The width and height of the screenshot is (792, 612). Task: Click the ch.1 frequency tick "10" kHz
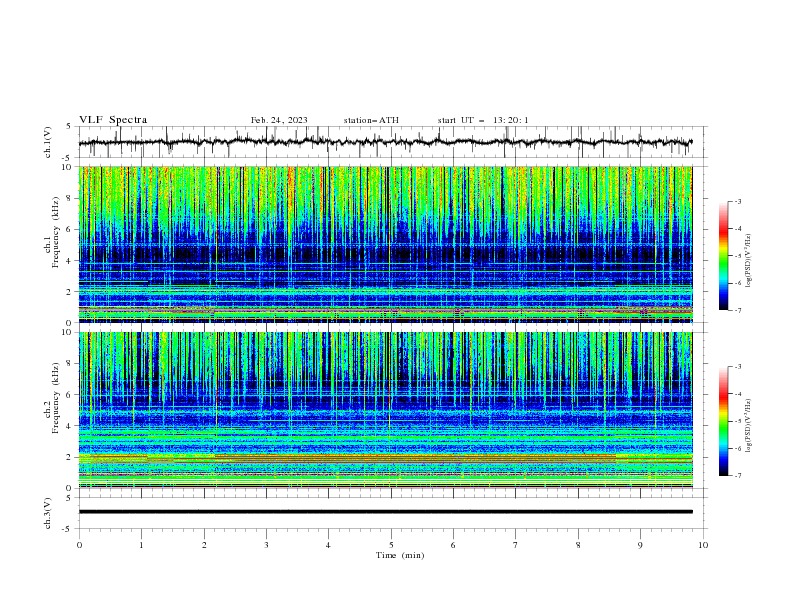(x=68, y=167)
